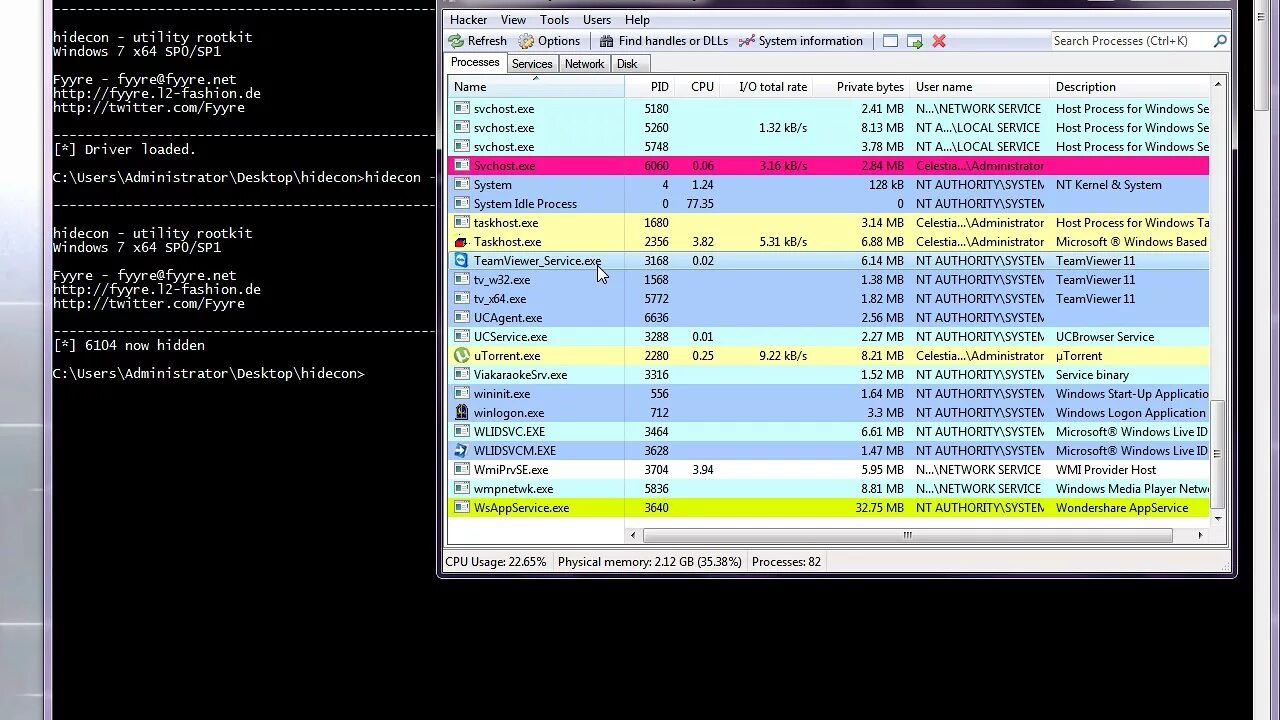
Task: Select the System process row
Action: tap(828, 185)
